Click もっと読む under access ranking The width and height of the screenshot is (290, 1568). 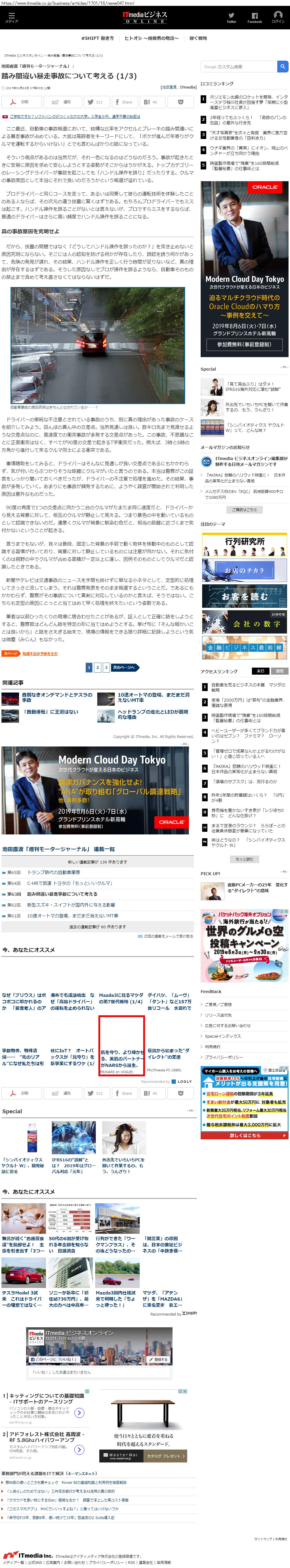(244, 859)
